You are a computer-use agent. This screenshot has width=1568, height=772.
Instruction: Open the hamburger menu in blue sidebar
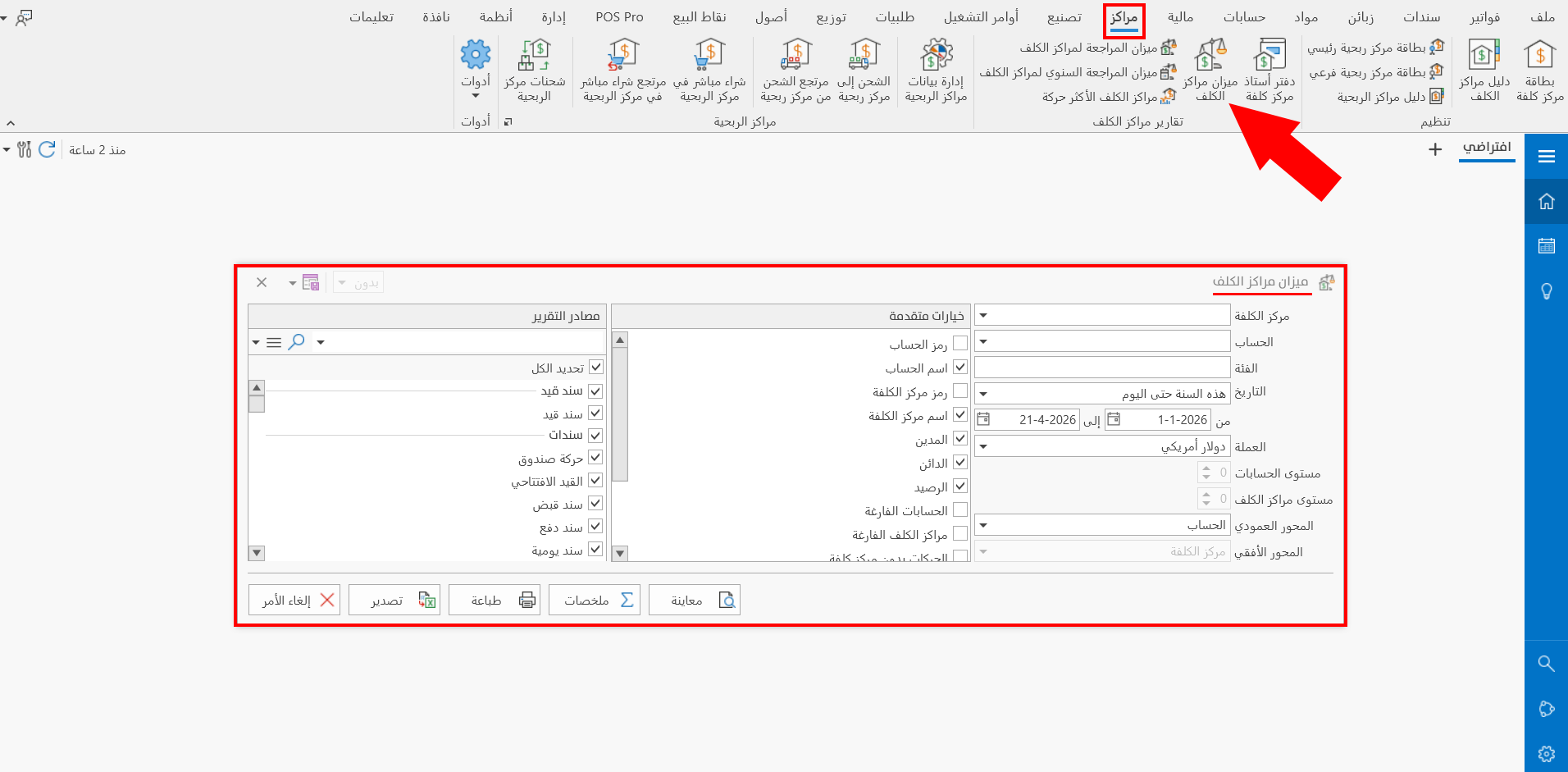tap(1547, 156)
